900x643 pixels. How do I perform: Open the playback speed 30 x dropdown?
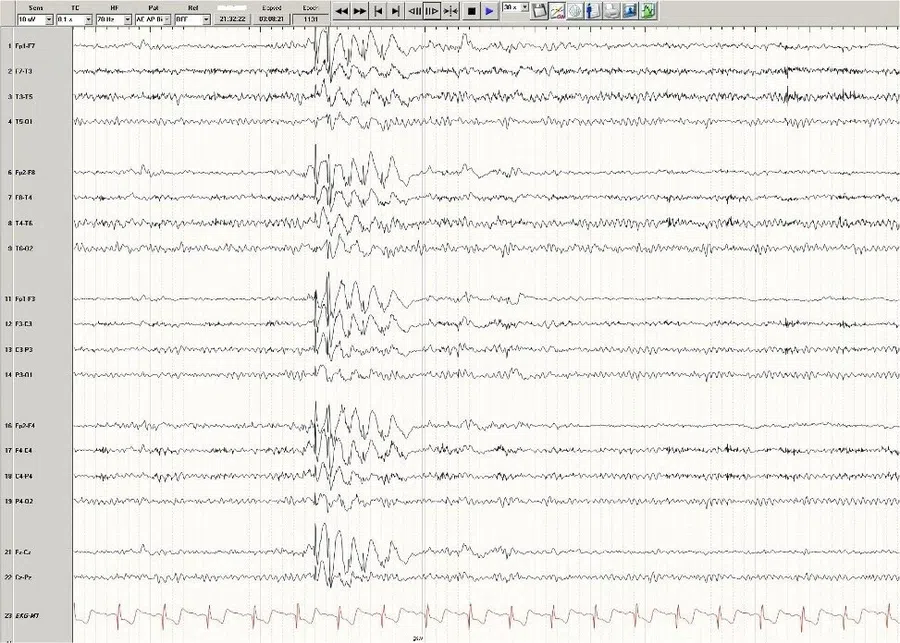515,7
